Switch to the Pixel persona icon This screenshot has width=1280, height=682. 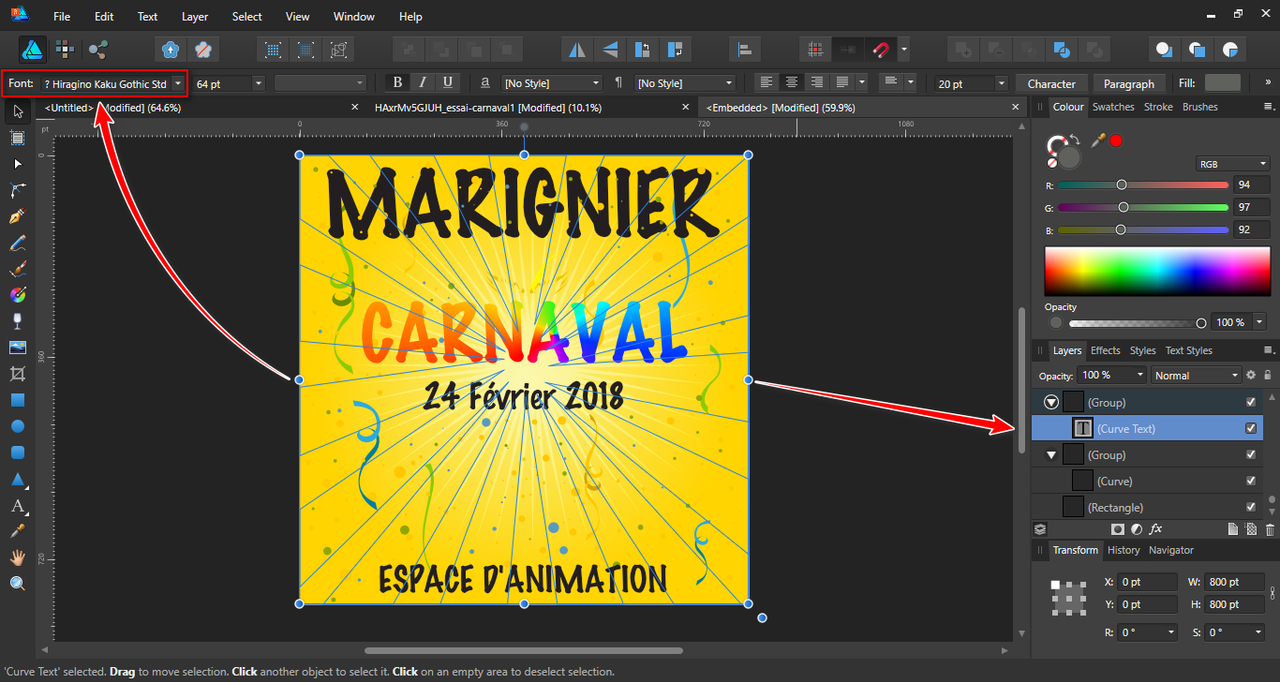coord(65,49)
